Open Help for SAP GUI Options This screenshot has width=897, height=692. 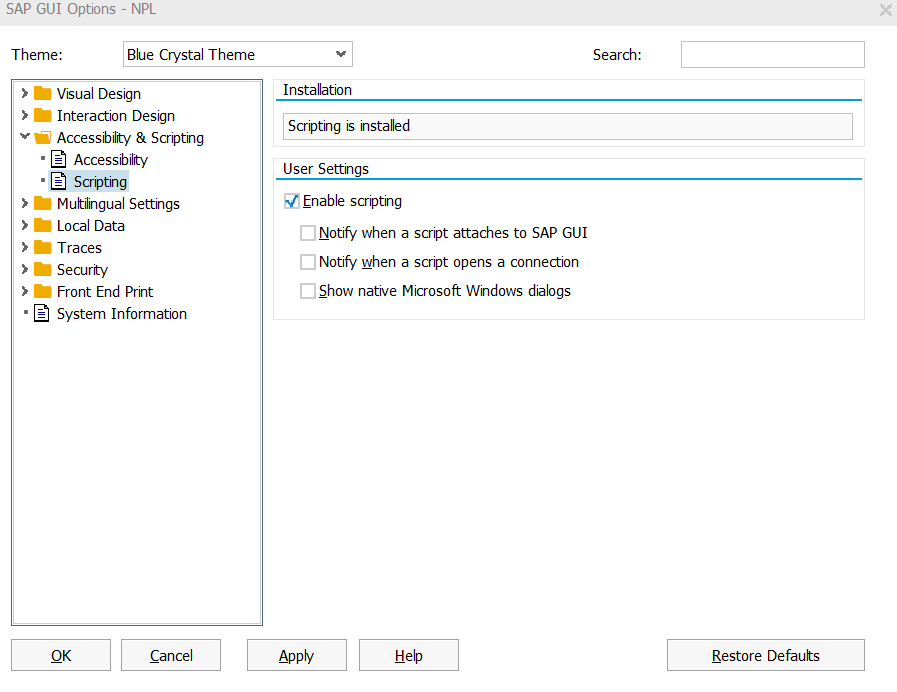point(408,655)
